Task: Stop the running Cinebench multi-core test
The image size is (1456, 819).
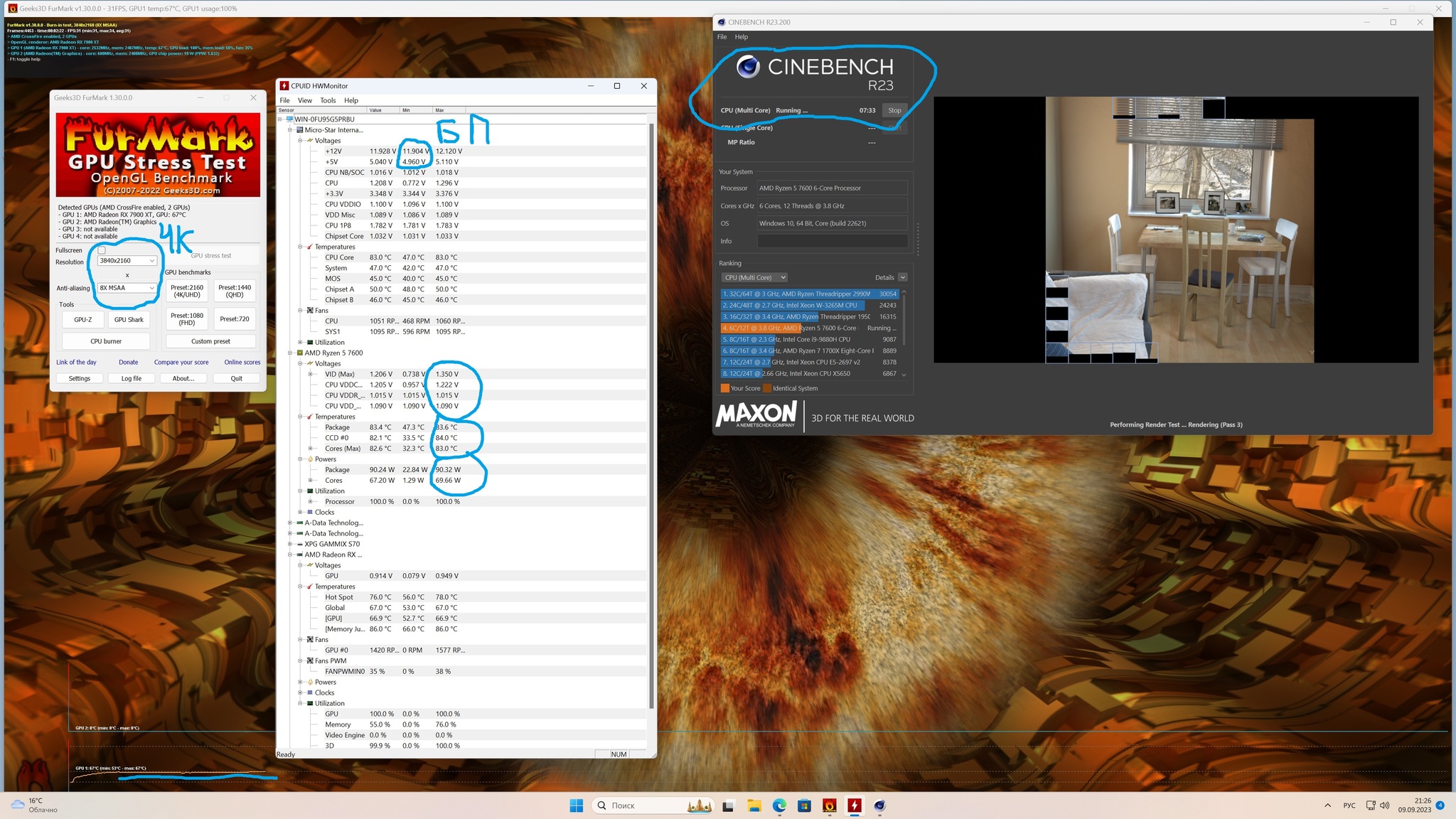Action: (894, 110)
